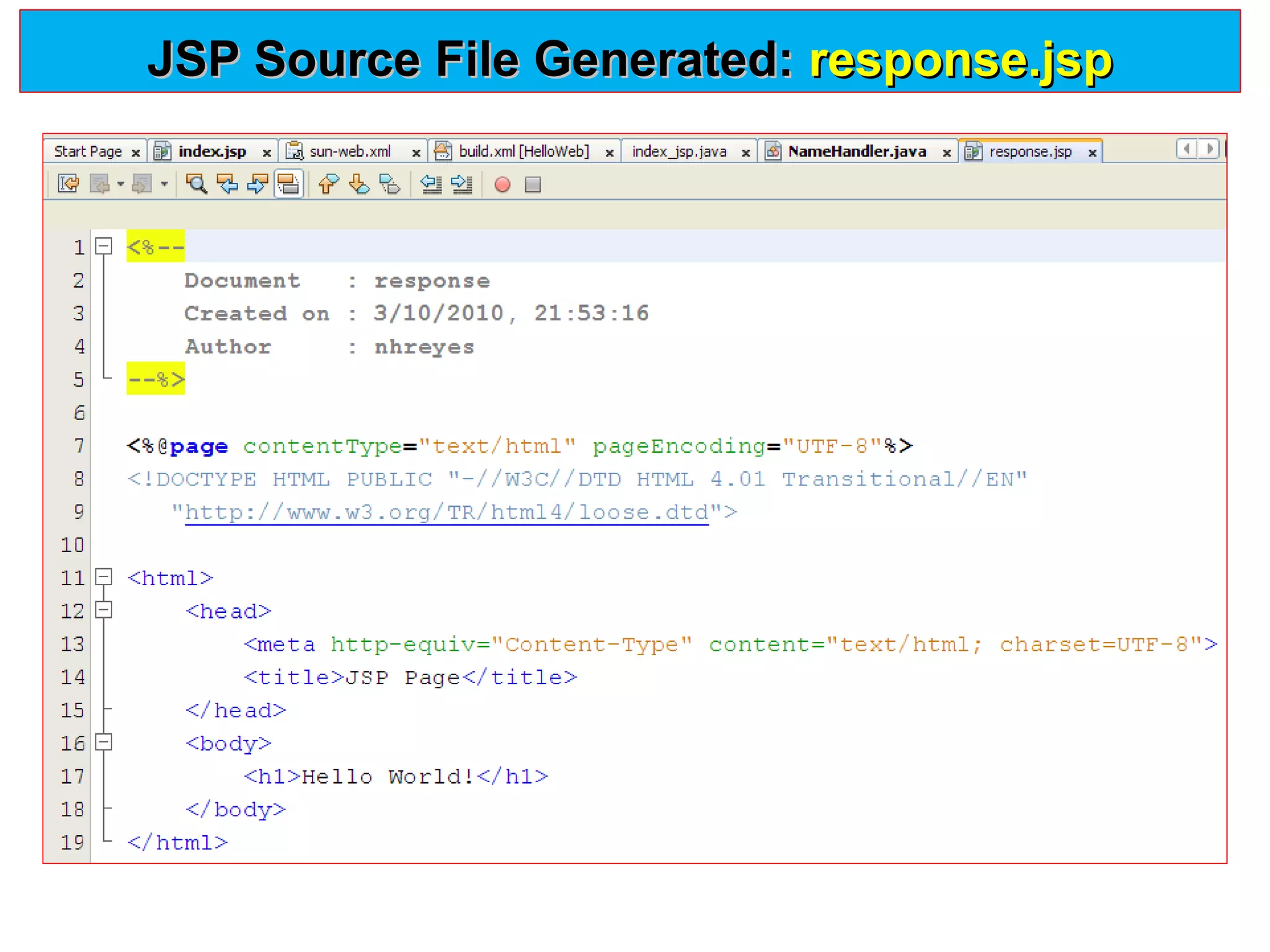Screen dimensions: 1270x952
Task: Switch to build.xml [HelloWeb] tab
Action: pos(524,151)
